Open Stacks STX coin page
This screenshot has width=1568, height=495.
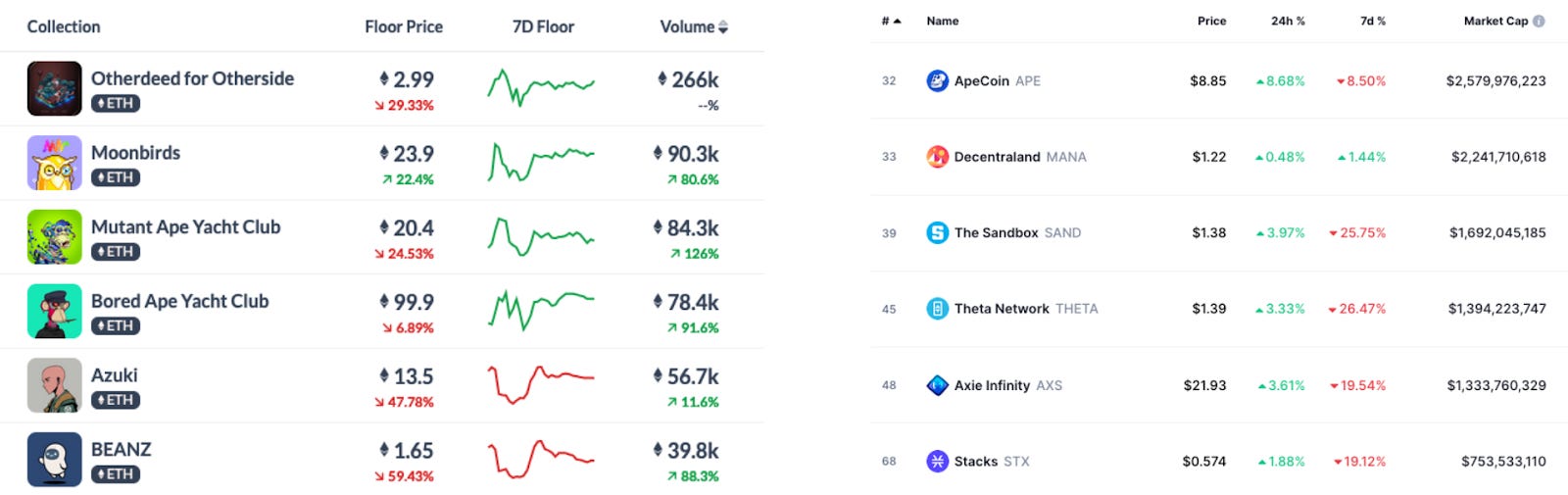992,462
